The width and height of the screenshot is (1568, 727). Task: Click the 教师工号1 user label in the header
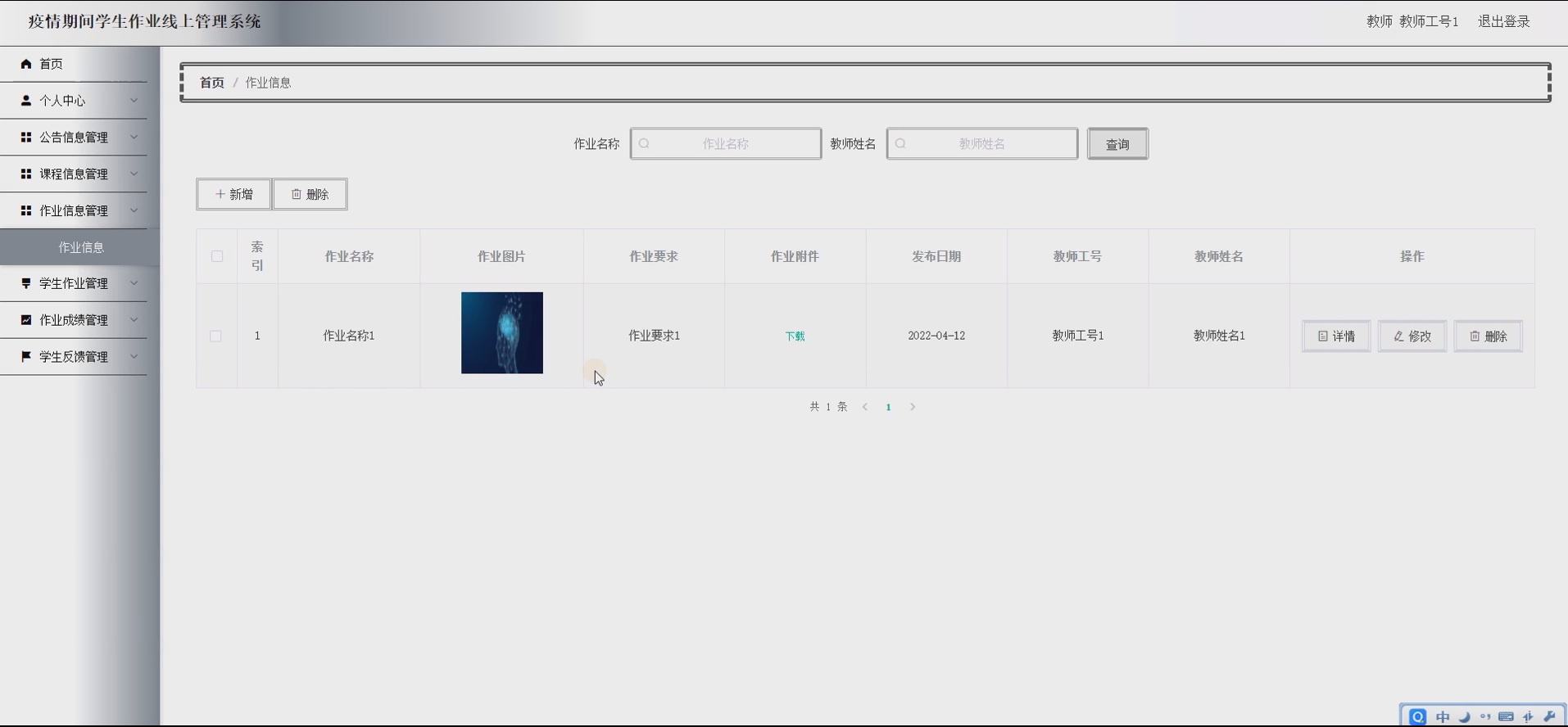click(x=1429, y=22)
